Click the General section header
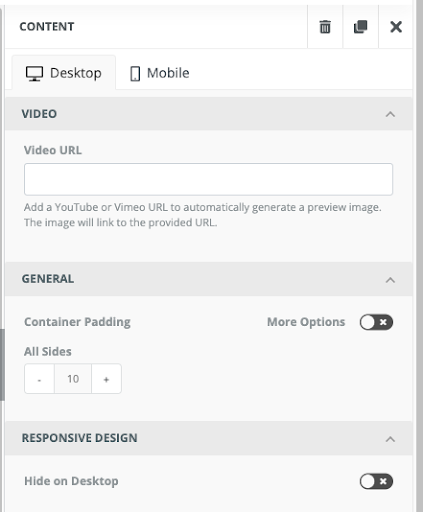The height and width of the screenshot is (512, 423). 209,279
